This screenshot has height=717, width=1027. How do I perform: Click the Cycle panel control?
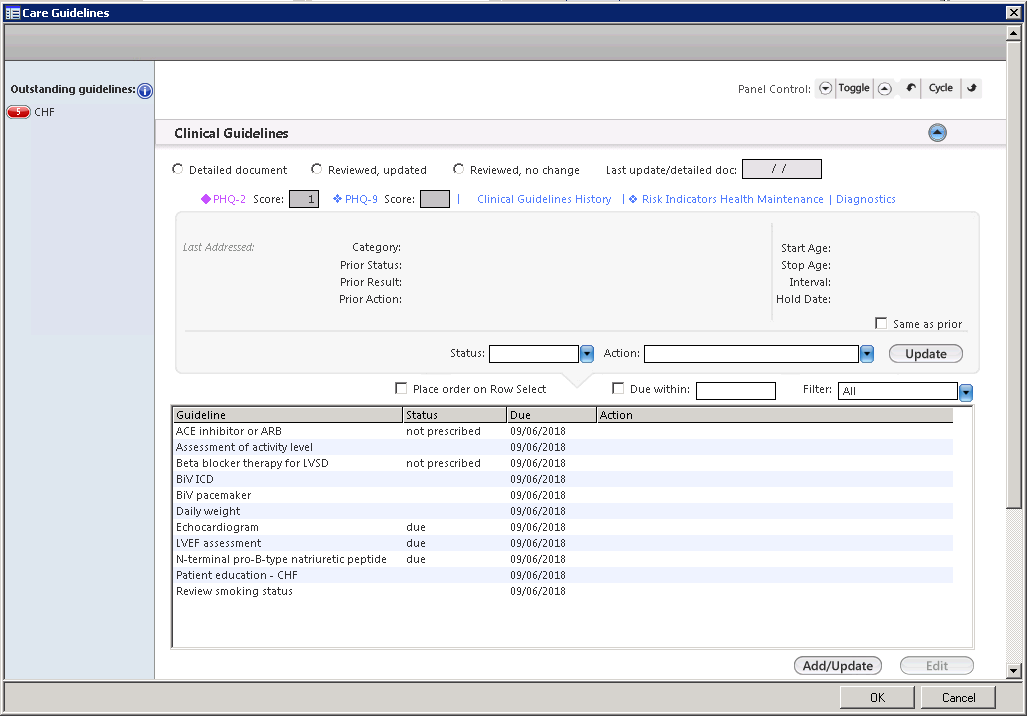(x=941, y=88)
